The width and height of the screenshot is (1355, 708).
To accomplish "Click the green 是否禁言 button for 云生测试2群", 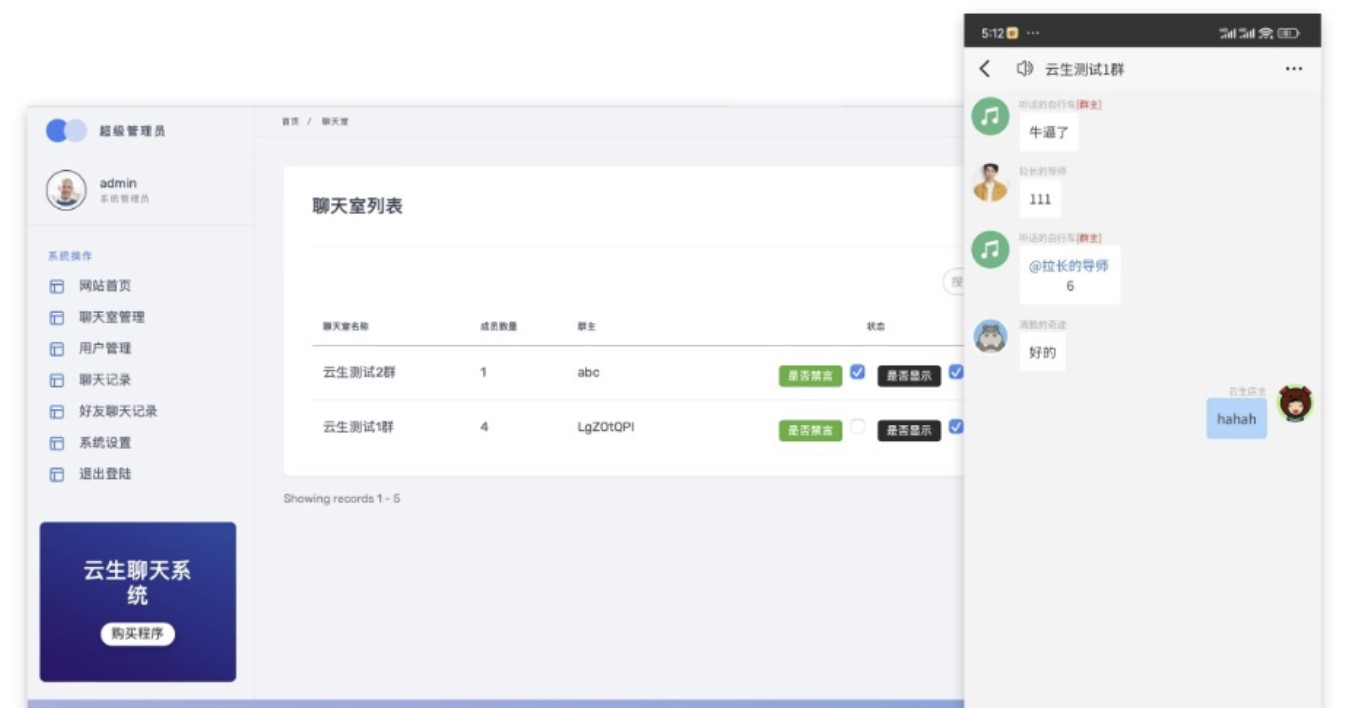I will 810,376.
